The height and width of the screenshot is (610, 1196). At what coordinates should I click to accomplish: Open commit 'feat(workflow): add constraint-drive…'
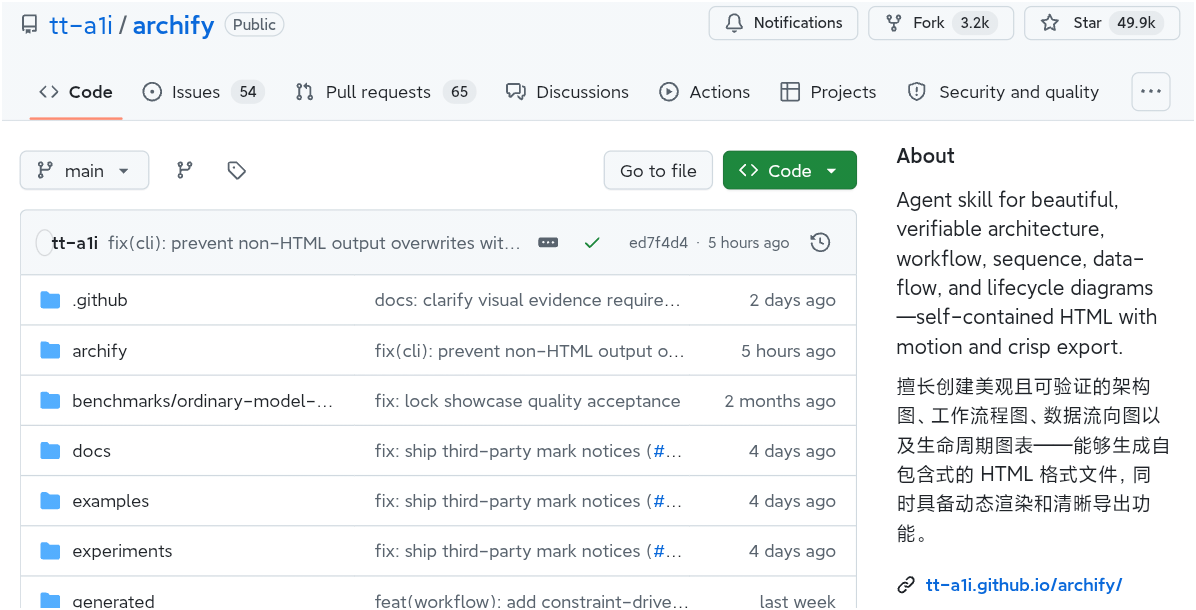tap(531, 601)
